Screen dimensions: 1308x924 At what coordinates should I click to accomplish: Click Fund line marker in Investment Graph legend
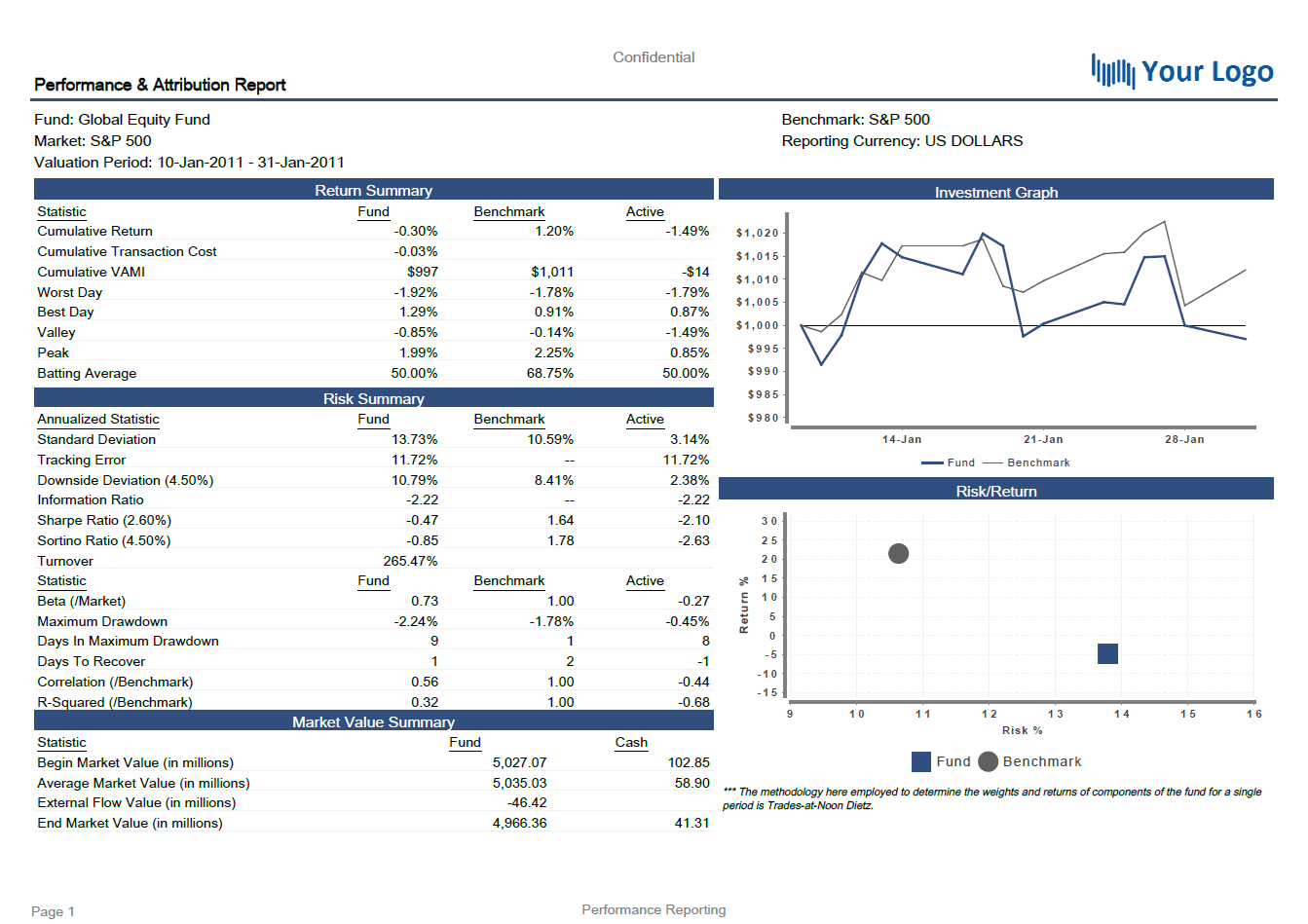tap(932, 463)
